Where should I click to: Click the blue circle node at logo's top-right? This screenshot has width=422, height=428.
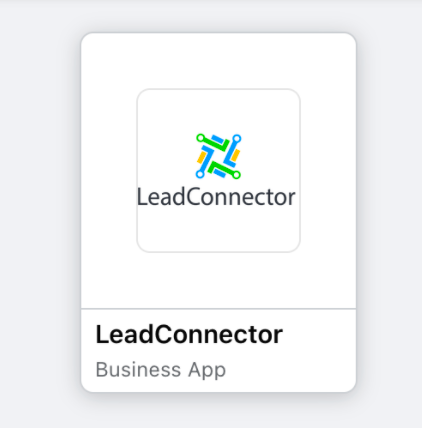click(x=237, y=138)
